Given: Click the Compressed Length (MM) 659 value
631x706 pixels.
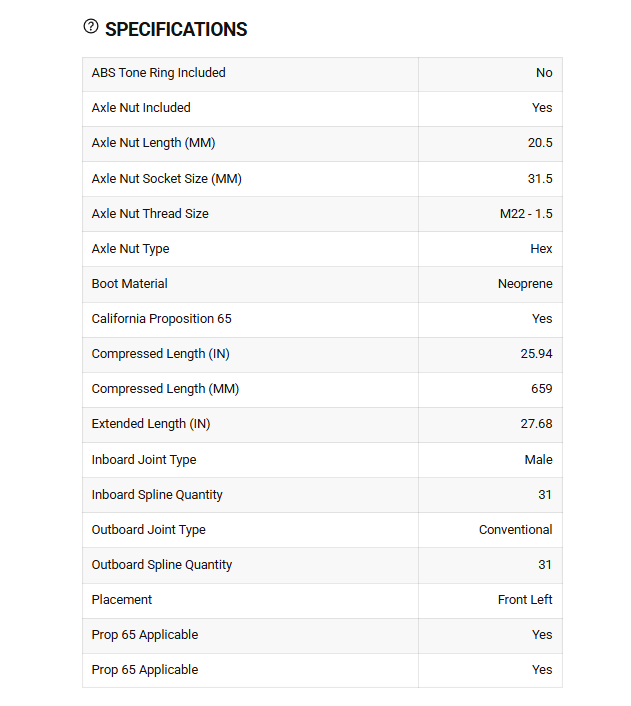Looking at the screenshot, I should tap(541, 389).
